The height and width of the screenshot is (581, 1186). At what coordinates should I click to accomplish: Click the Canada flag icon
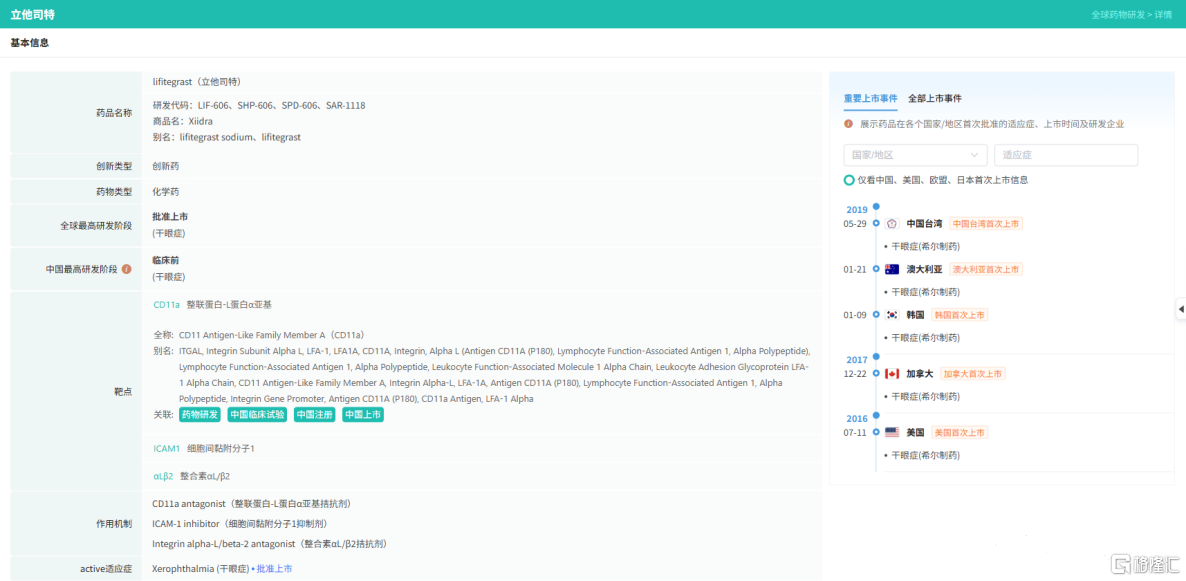point(892,374)
